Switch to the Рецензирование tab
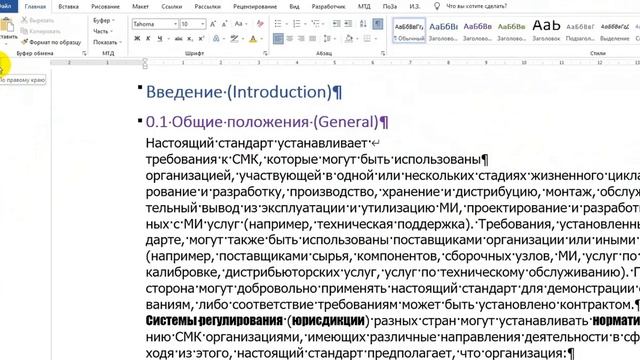This screenshot has width=640, height=360. (255, 7)
